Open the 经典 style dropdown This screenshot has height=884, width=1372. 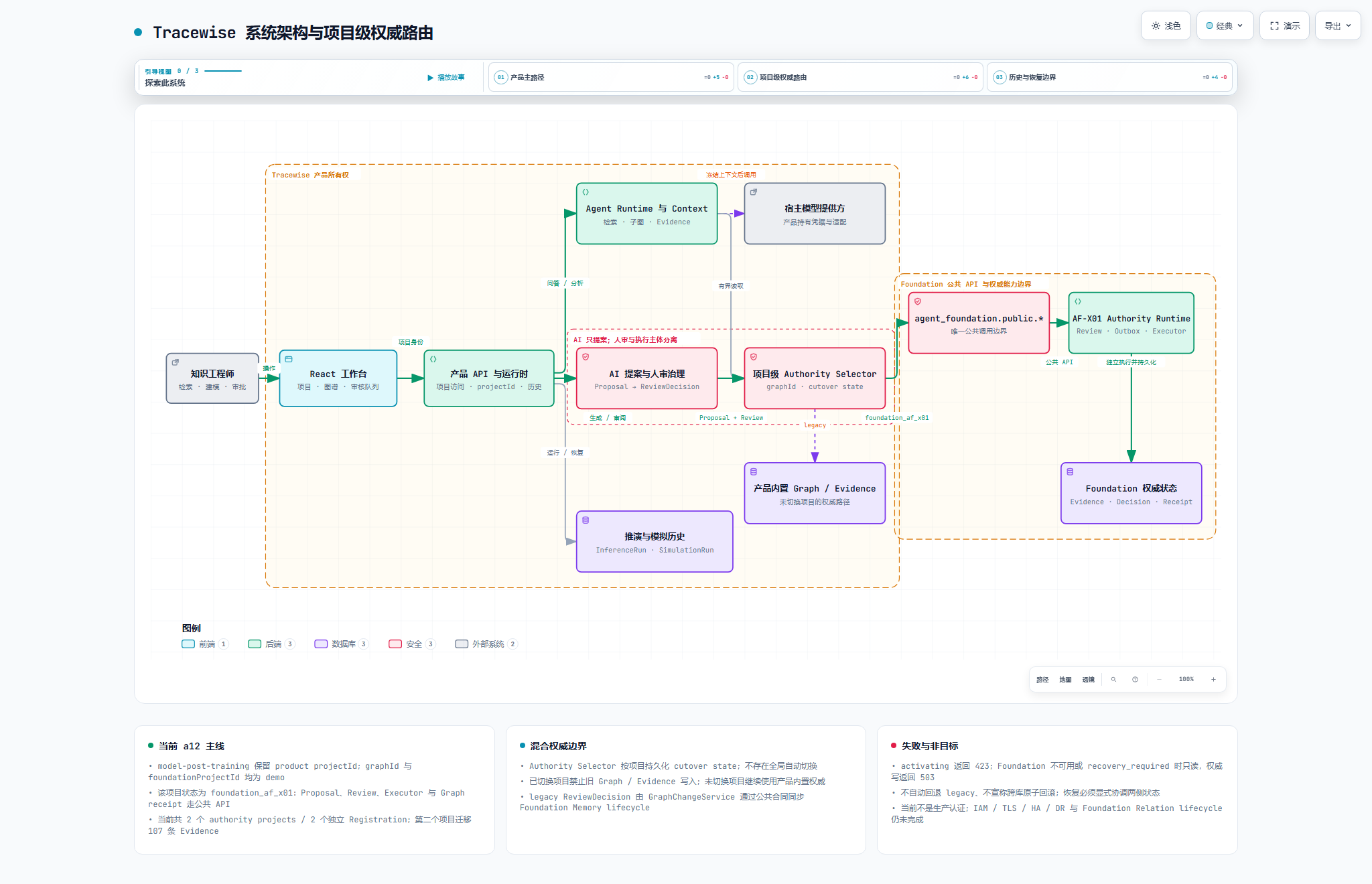coord(1225,25)
